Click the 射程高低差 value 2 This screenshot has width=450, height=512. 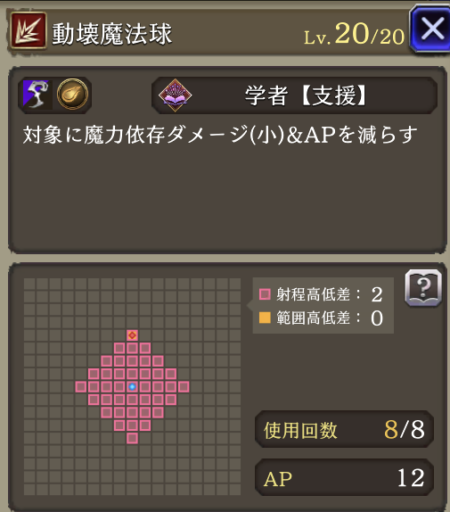(377, 295)
